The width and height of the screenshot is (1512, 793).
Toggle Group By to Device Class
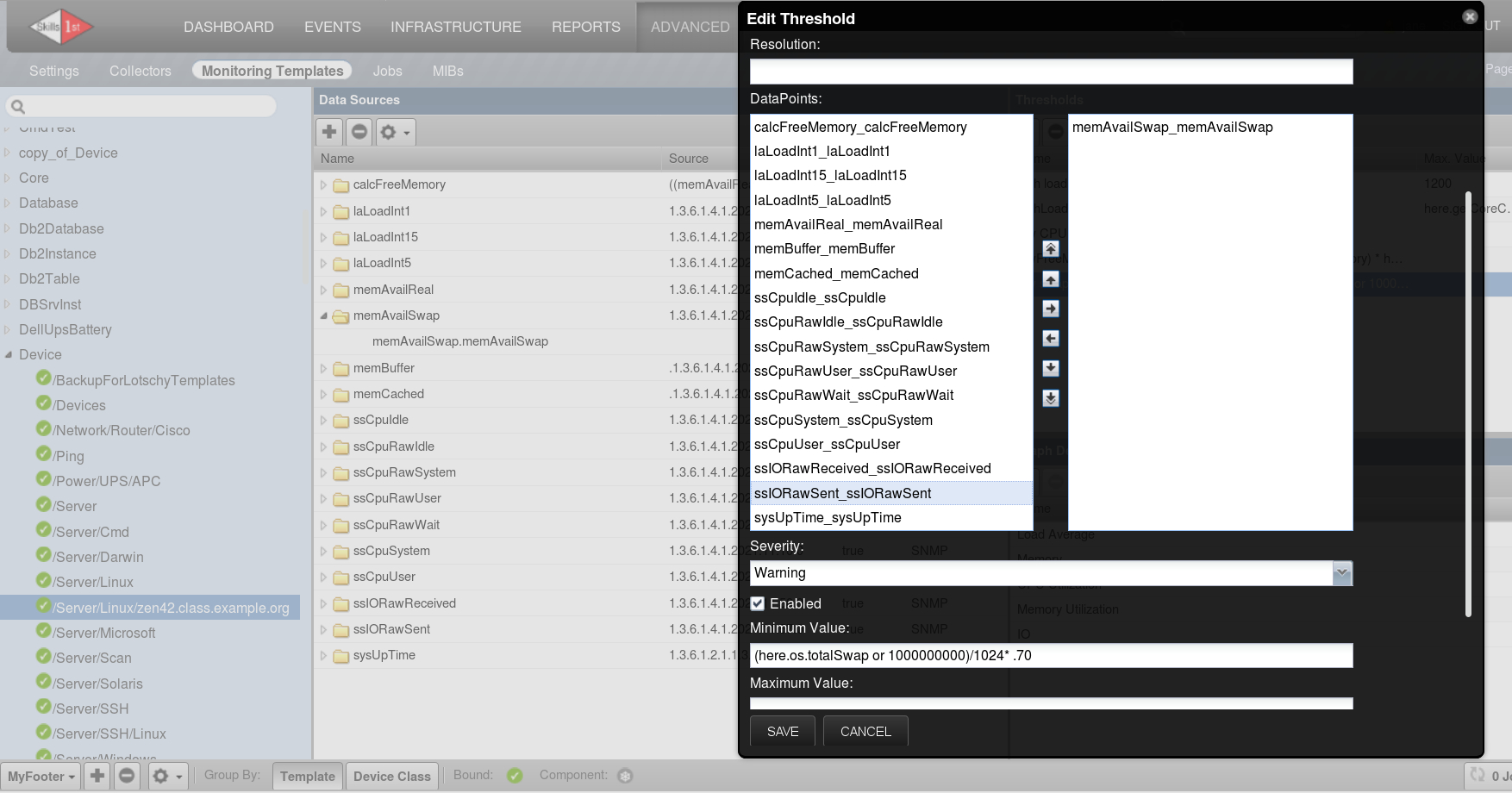pos(391,776)
